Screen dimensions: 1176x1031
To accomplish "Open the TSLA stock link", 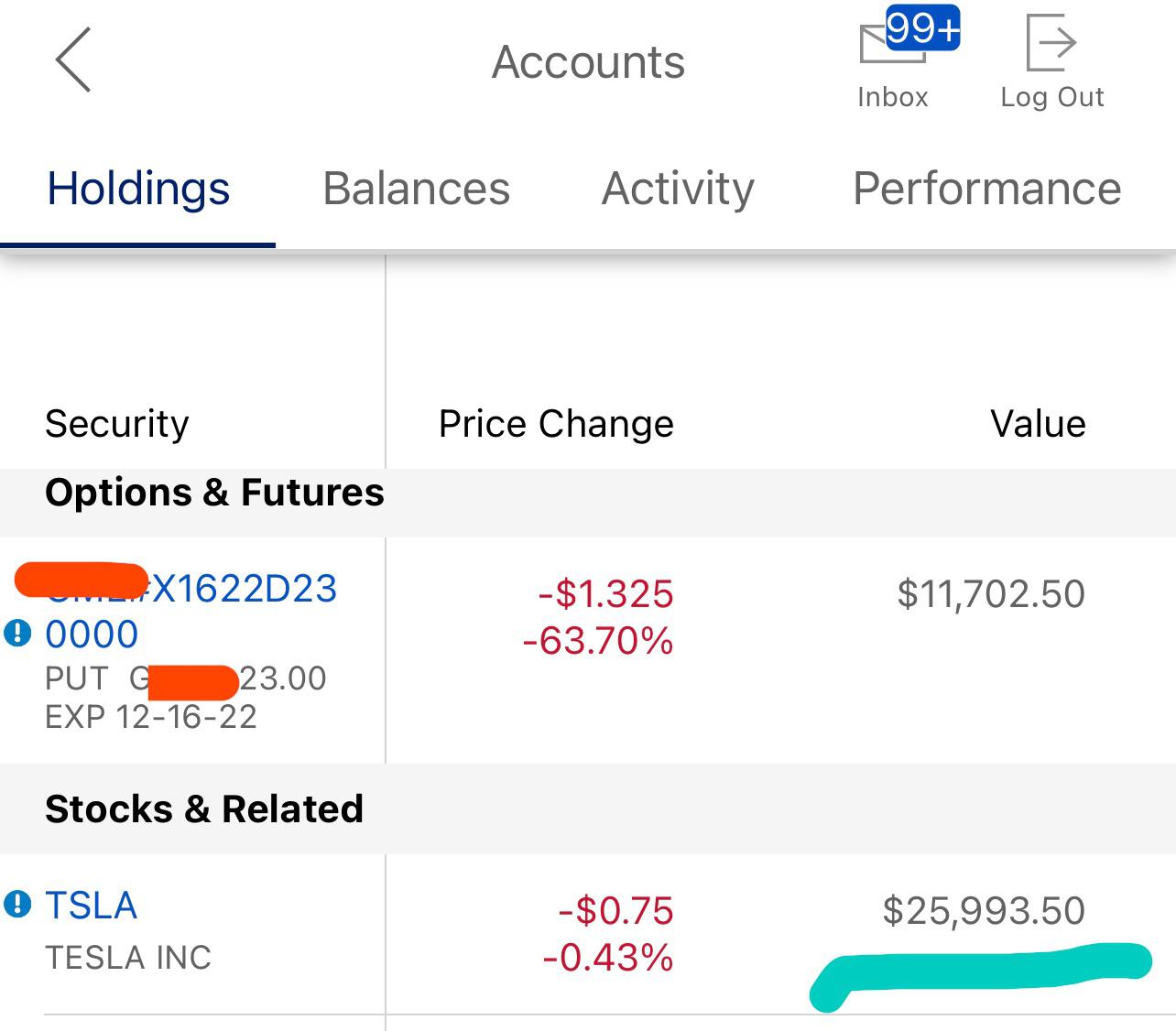I will click(x=91, y=906).
